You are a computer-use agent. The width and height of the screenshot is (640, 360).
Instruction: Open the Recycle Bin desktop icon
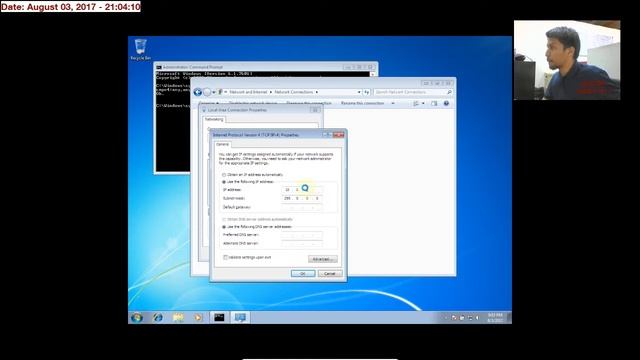(x=140, y=50)
